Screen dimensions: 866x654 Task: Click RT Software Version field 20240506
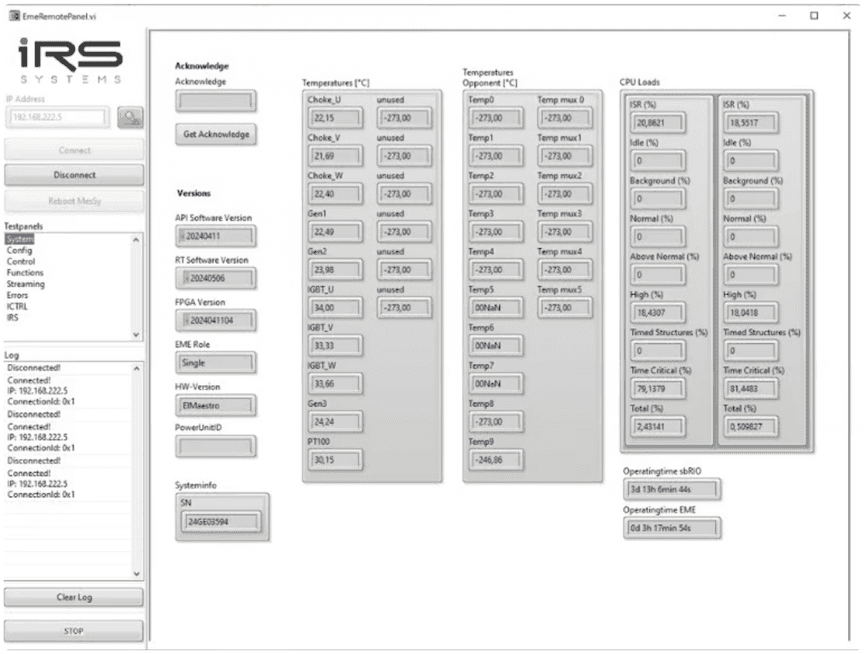(216, 278)
